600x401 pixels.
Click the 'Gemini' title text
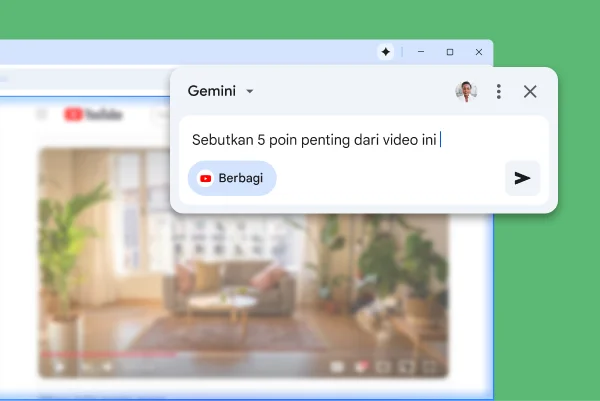(x=212, y=91)
